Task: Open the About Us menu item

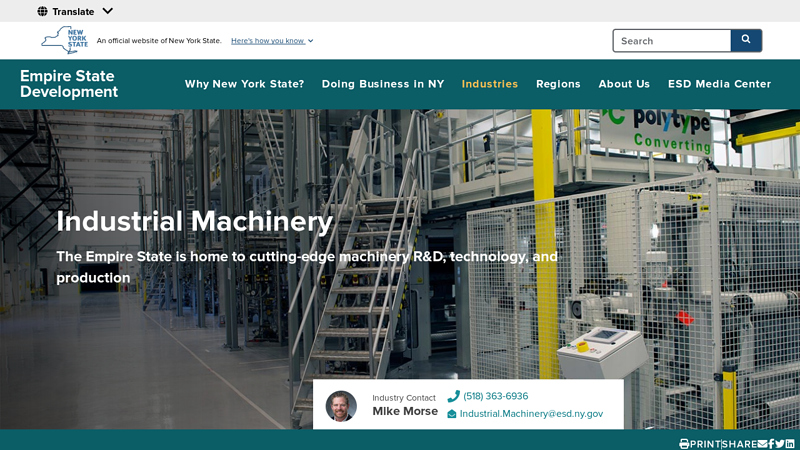Action: [624, 84]
